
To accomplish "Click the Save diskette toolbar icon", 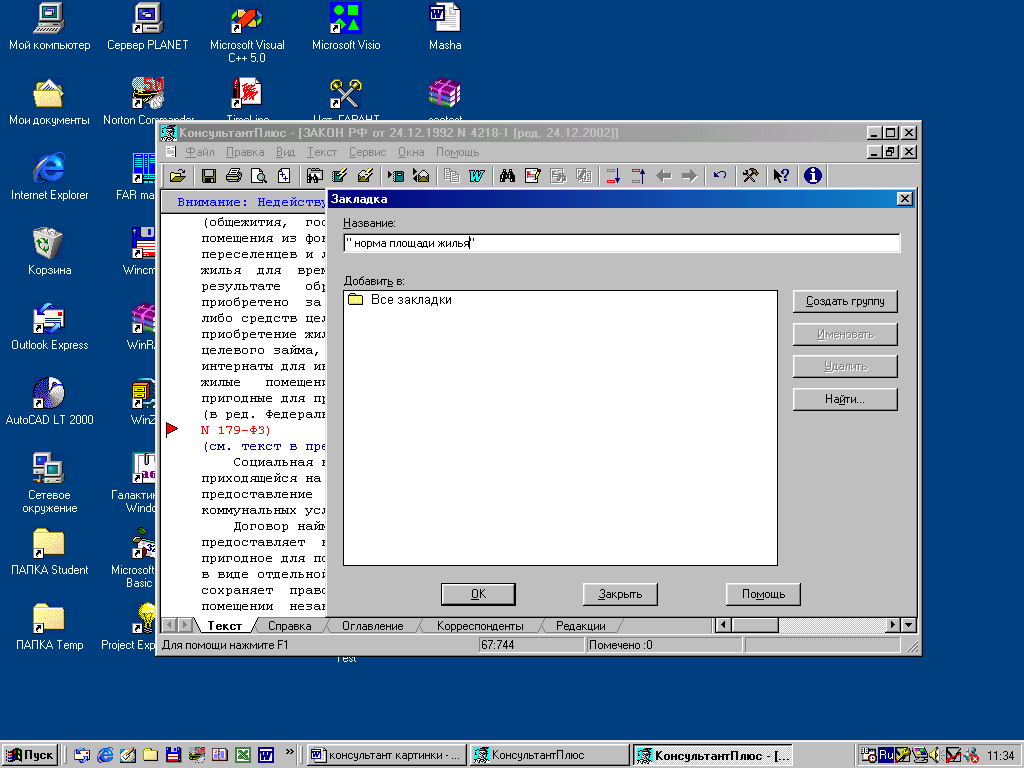I will point(209,176).
